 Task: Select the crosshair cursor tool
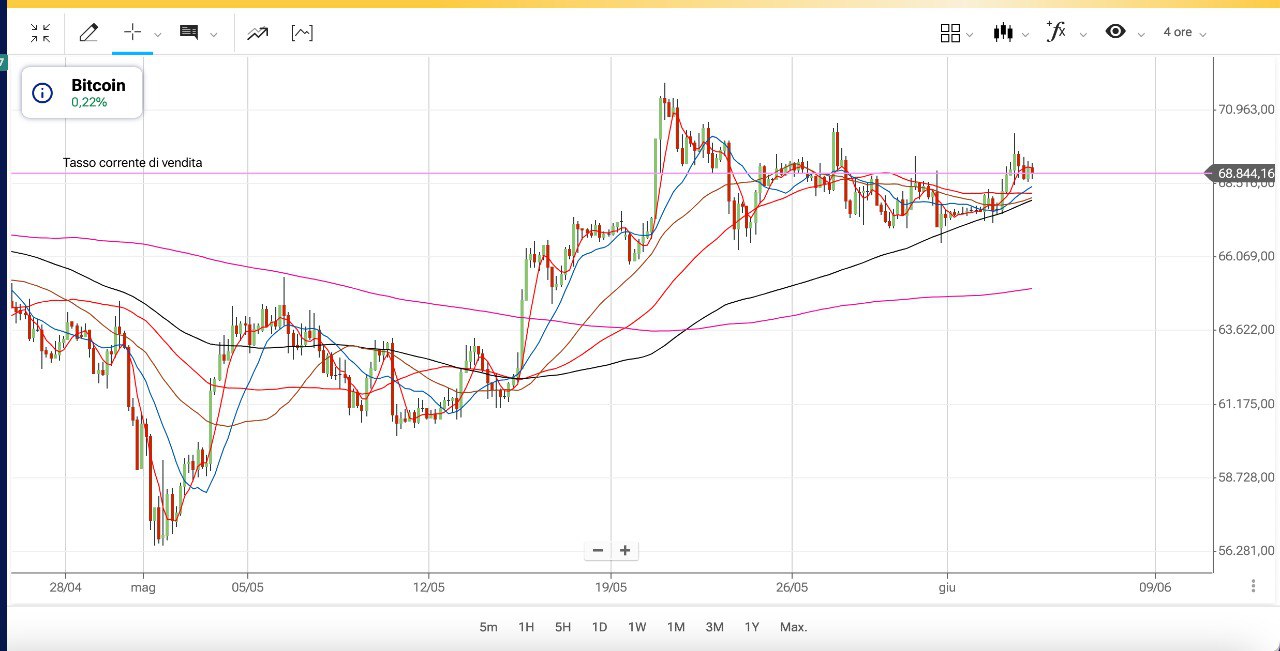click(132, 32)
